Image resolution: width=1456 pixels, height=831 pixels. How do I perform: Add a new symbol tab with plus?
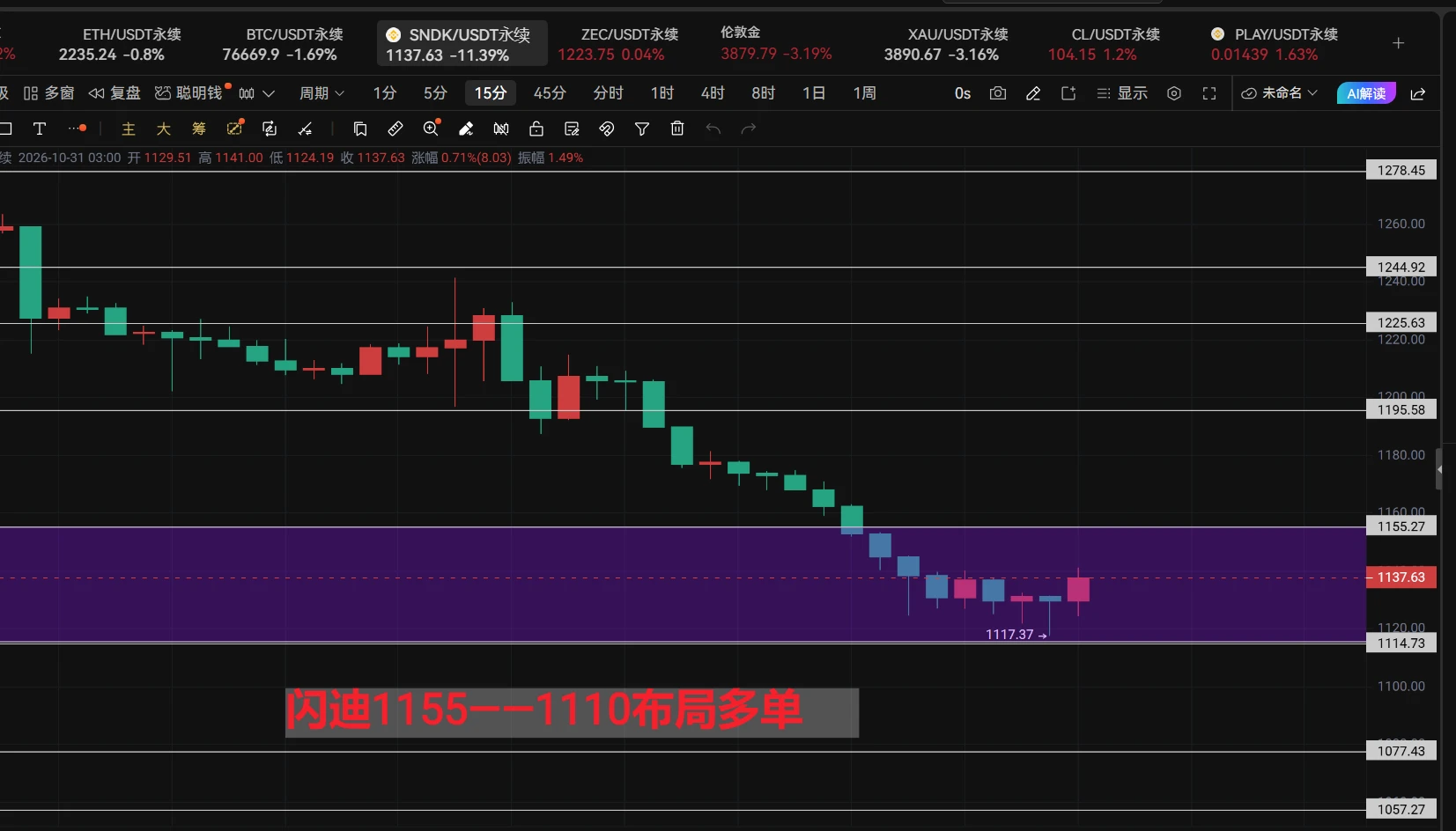click(x=1398, y=43)
